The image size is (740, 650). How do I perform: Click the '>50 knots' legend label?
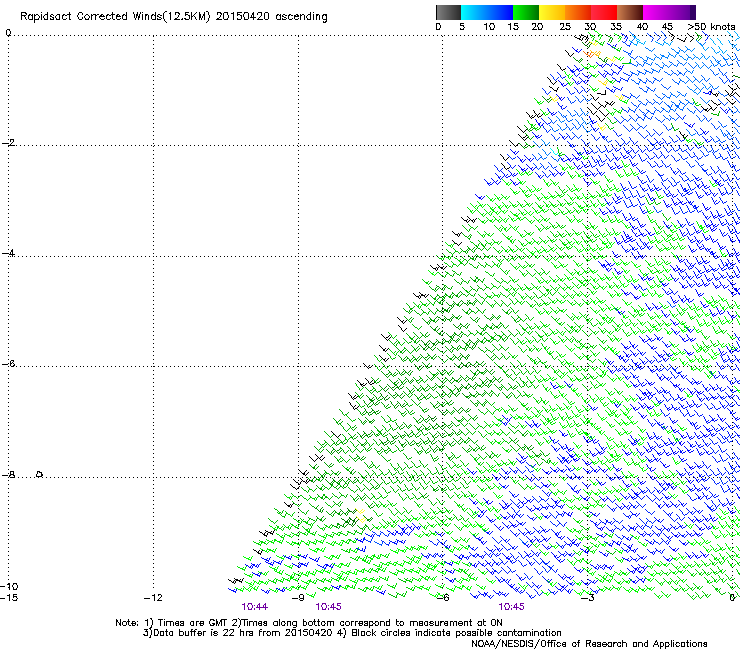pyautogui.click(x=711, y=27)
